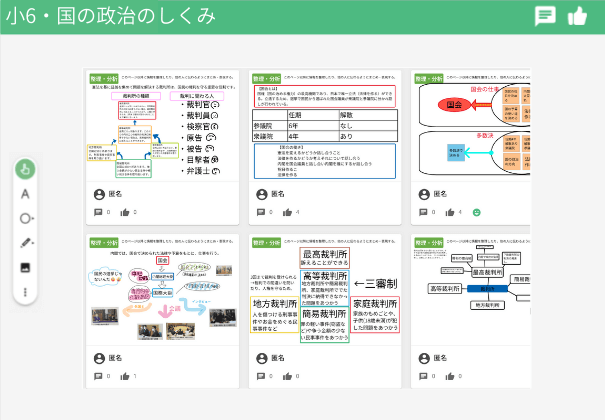The height and width of the screenshot is (420, 605).
Task: Select the pointer hand tool
Action: [25, 168]
